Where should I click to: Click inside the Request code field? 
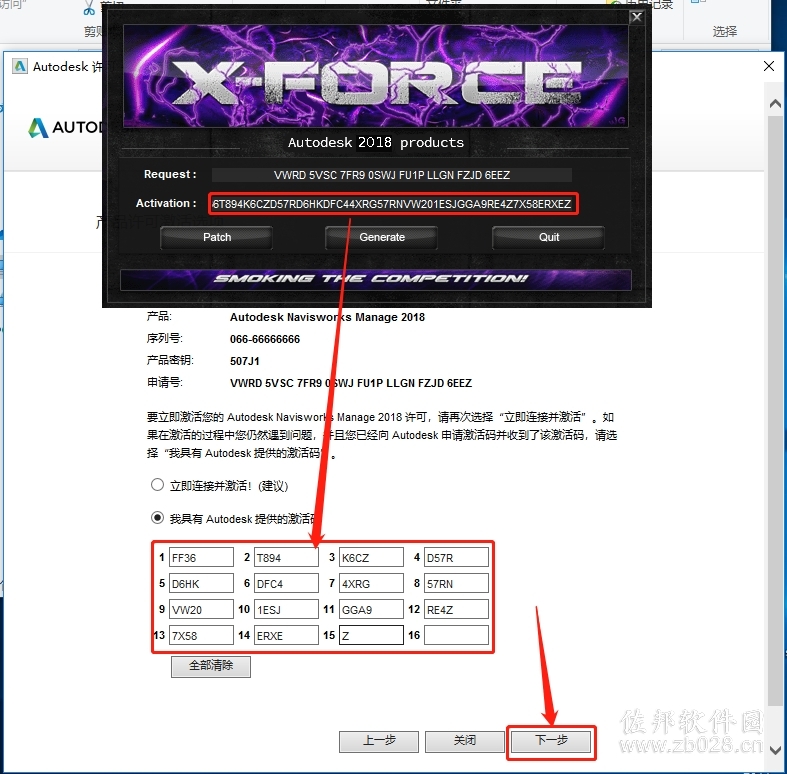click(x=391, y=175)
